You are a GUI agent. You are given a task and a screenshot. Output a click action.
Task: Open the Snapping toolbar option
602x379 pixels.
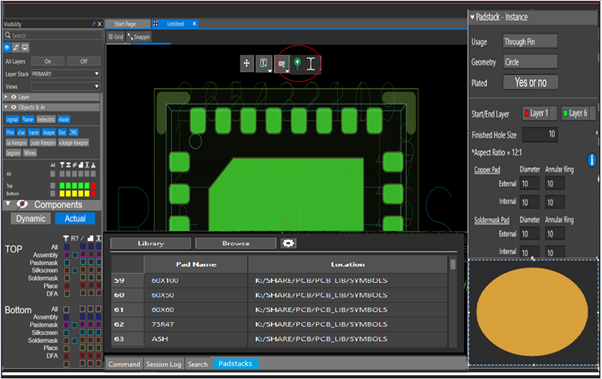(139, 37)
